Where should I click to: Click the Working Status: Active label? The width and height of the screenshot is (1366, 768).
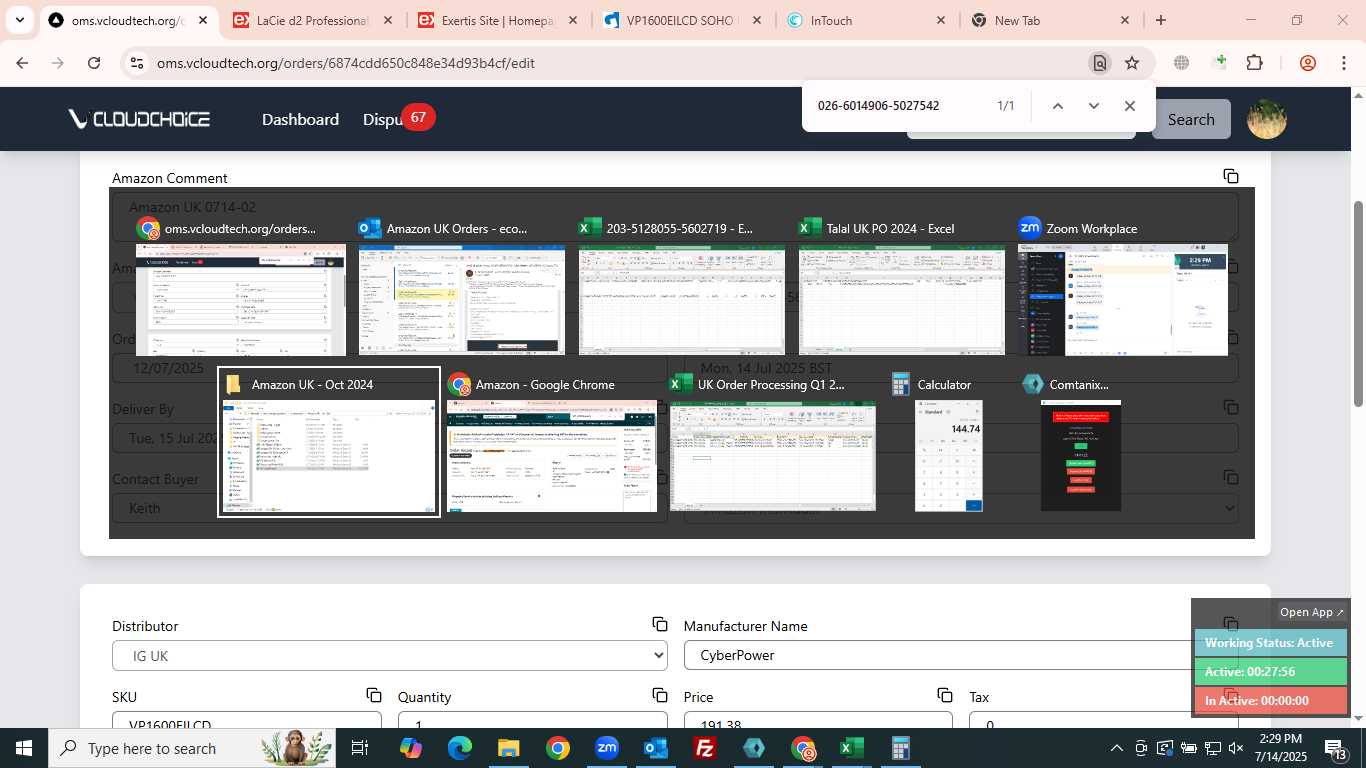pos(1269,643)
